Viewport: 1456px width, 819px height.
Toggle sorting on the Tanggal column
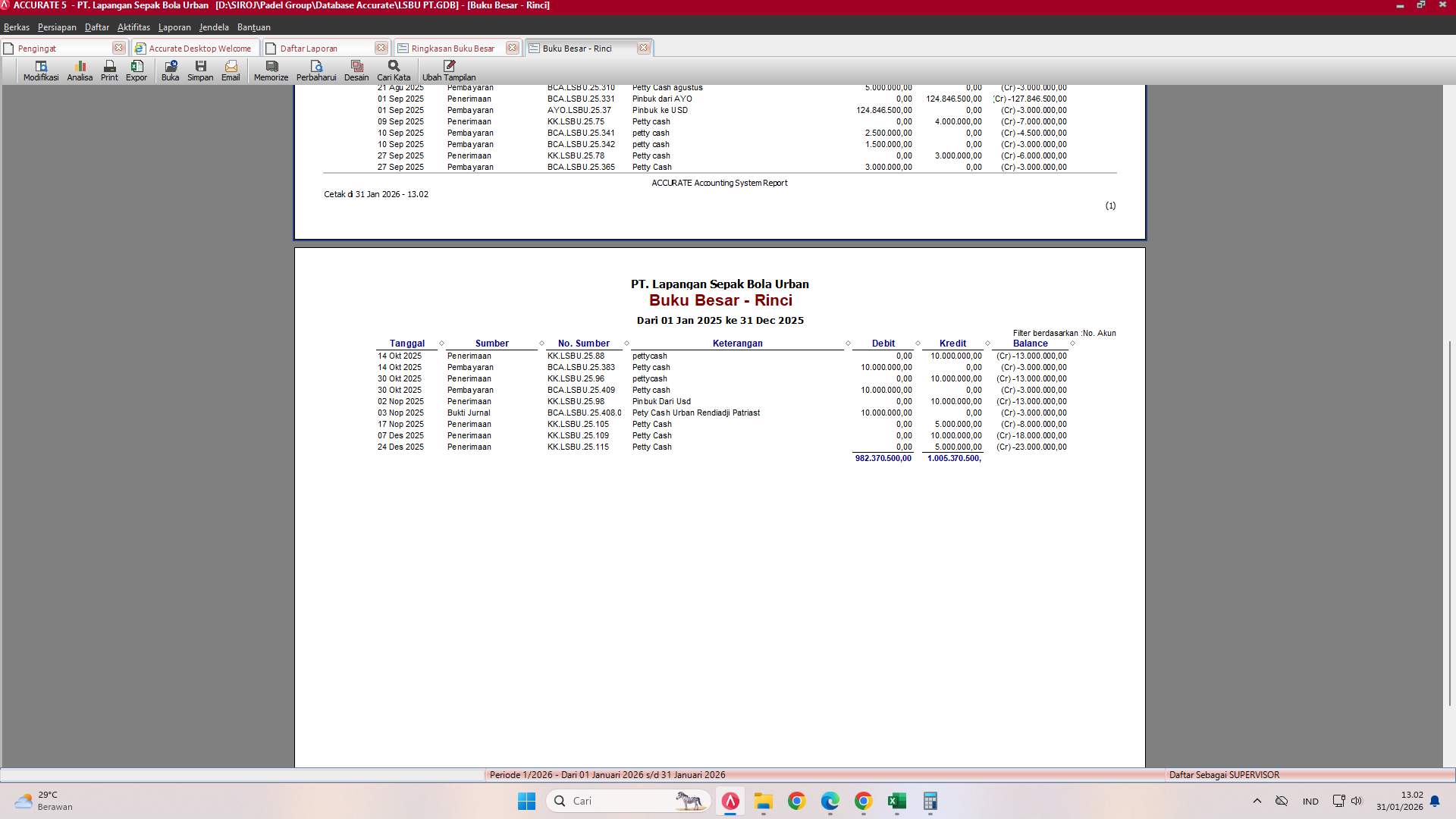coord(408,343)
